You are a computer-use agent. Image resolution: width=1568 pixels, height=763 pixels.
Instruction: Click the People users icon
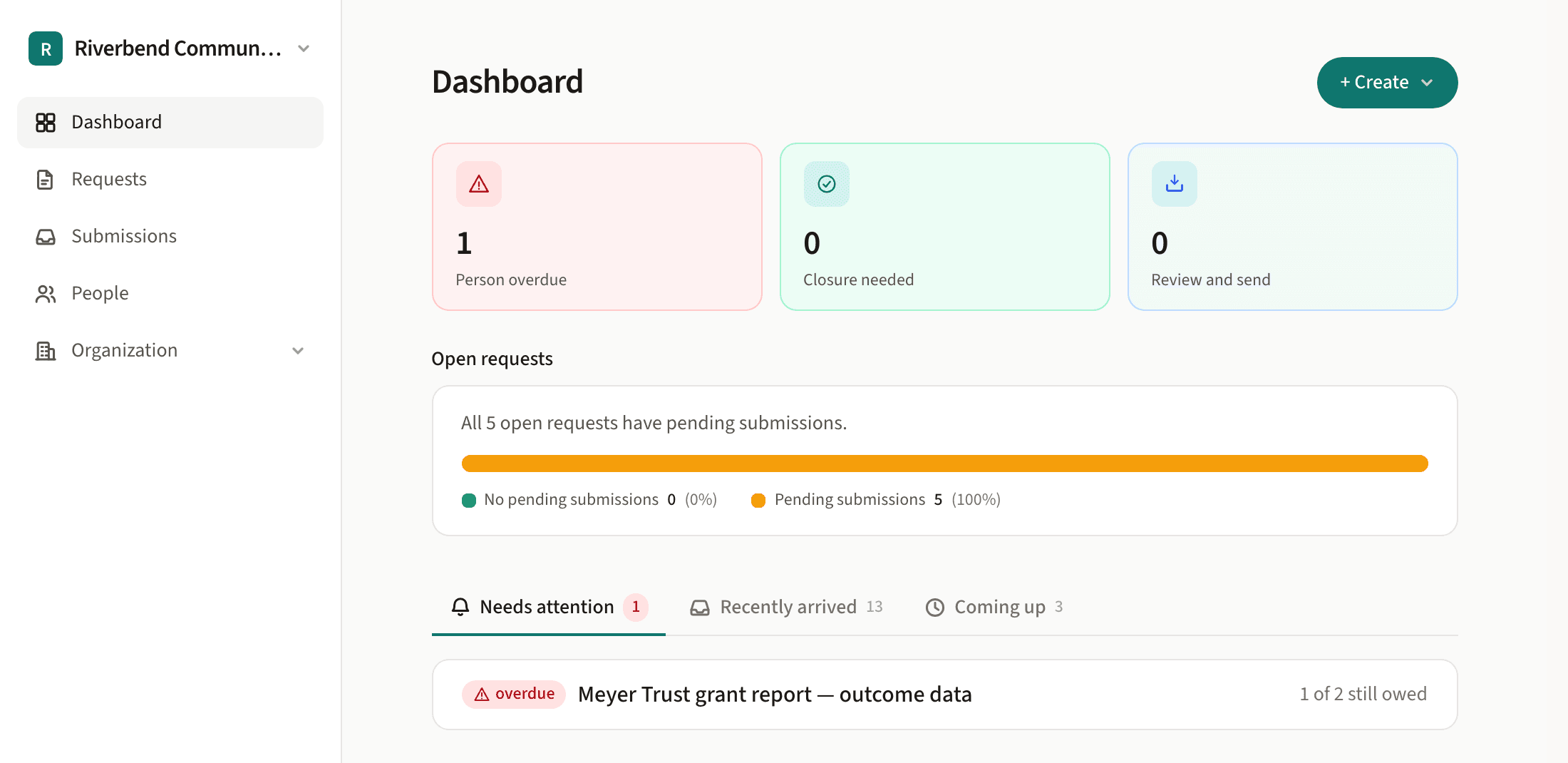46,294
